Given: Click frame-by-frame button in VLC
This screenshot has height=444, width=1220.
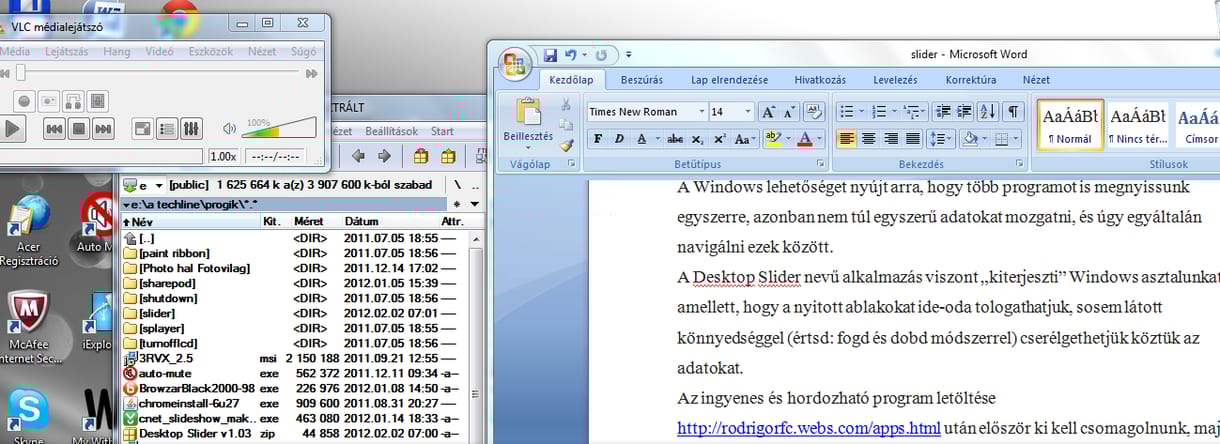Looking at the screenshot, I should click(97, 100).
